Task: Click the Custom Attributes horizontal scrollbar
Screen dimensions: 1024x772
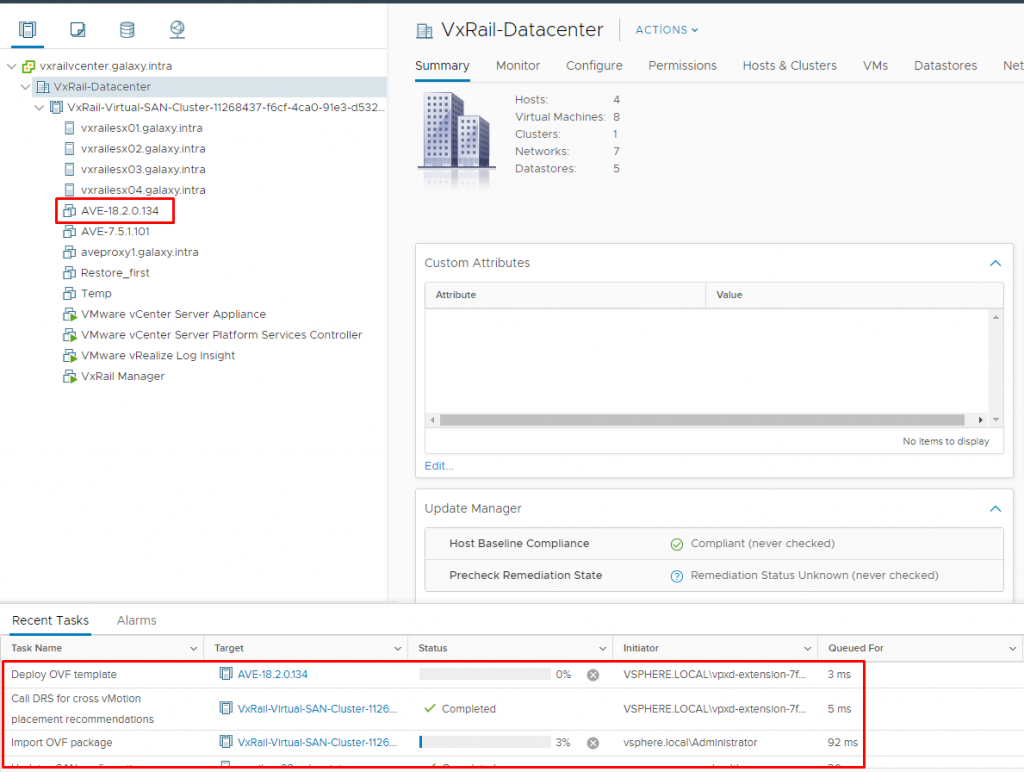Action: click(702, 420)
